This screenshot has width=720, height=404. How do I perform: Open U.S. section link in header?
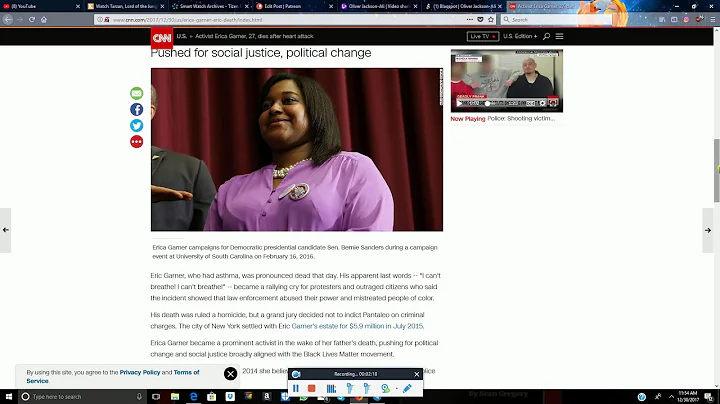pyautogui.click(x=181, y=36)
